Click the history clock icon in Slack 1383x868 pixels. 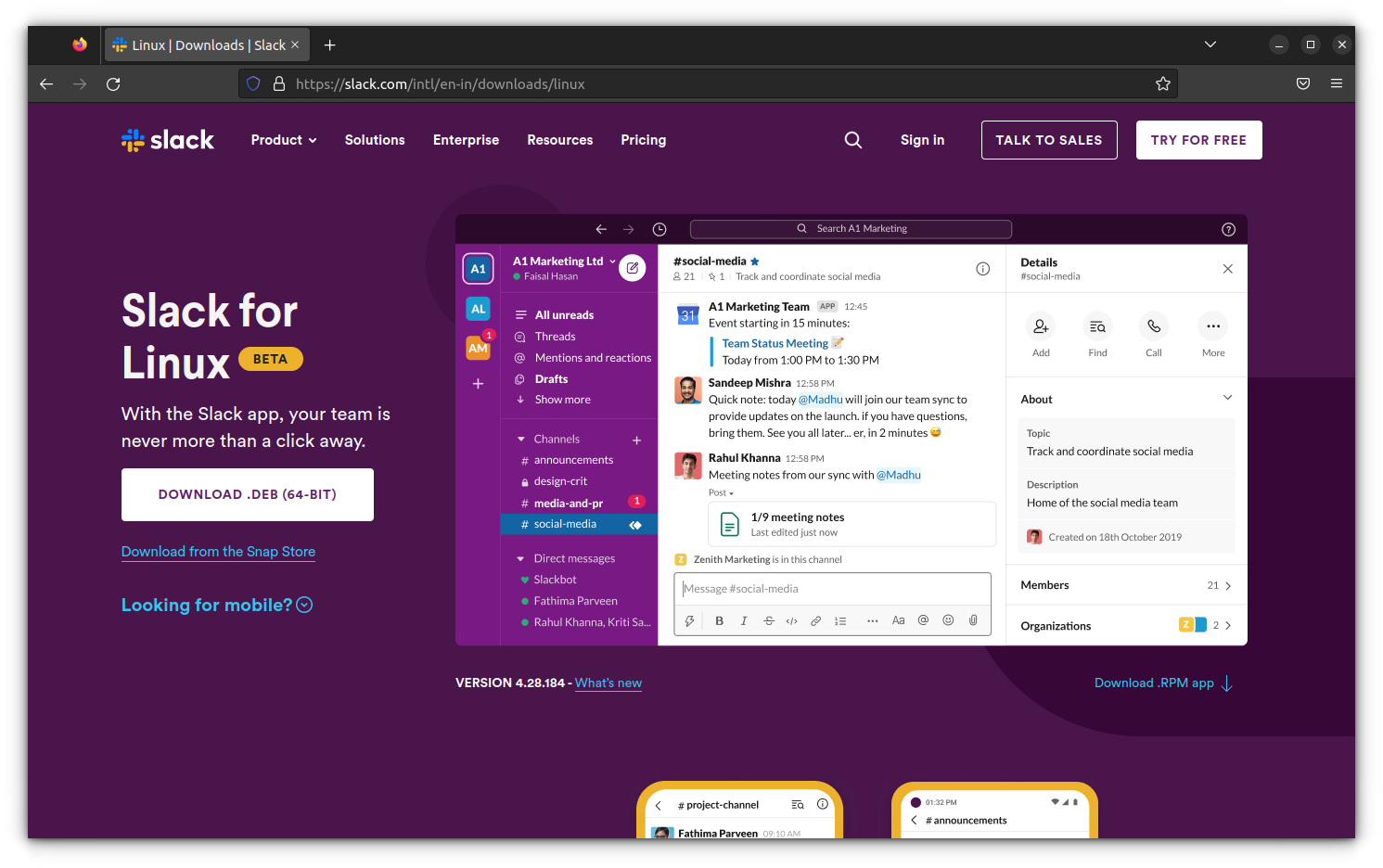[659, 229]
